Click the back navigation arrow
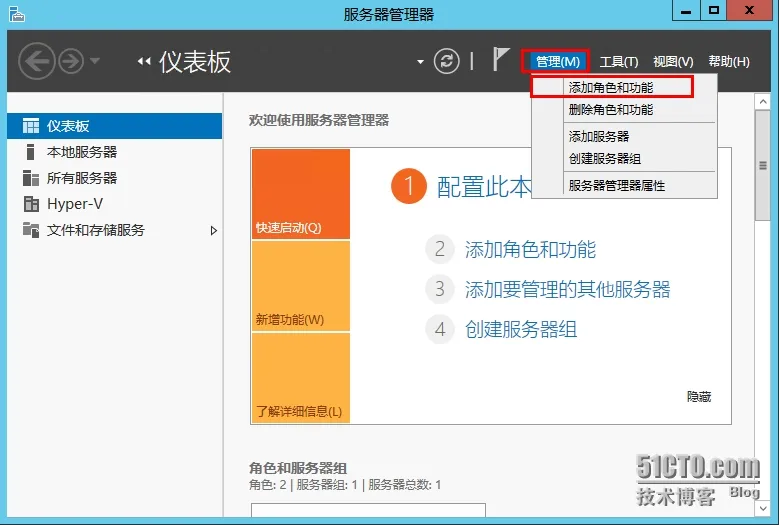Screen dimensions: 779x525 [x=36, y=61]
